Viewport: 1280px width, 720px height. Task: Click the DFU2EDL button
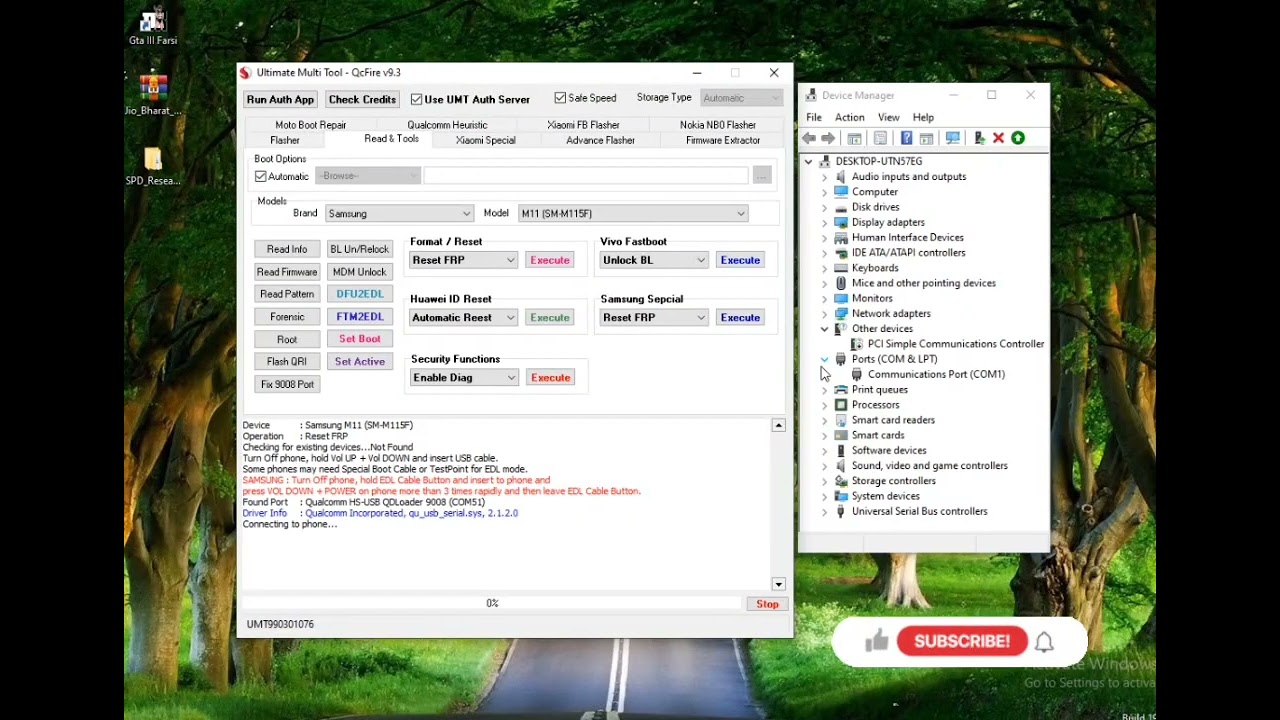tap(359, 294)
